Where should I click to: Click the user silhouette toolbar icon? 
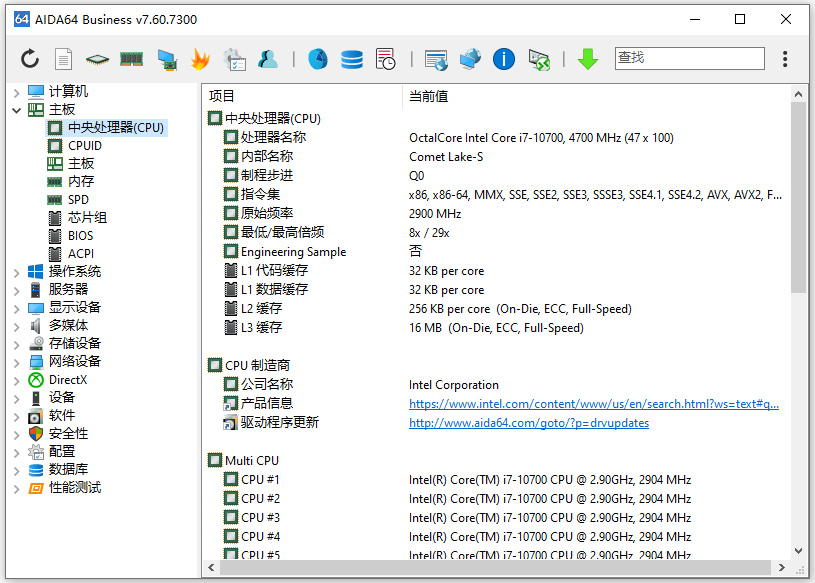pyautogui.click(x=268, y=59)
